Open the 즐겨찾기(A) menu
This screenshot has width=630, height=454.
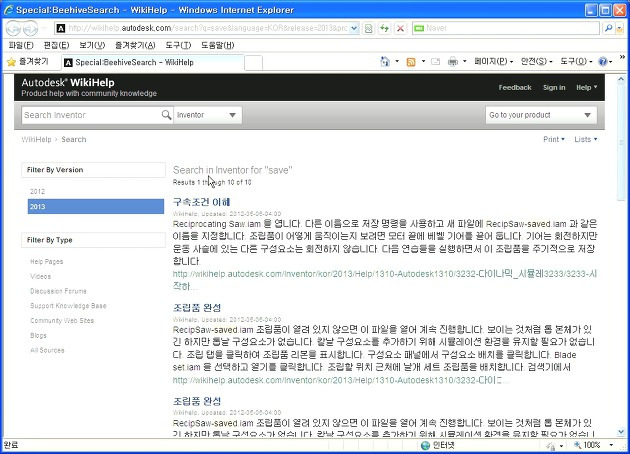click(135, 45)
